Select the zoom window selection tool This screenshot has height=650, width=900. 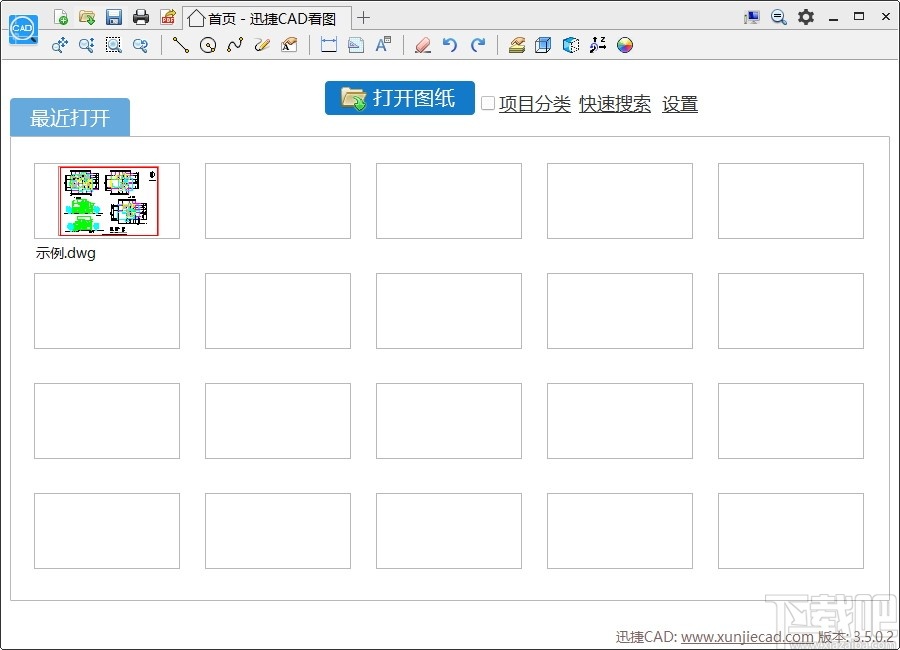point(114,45)
